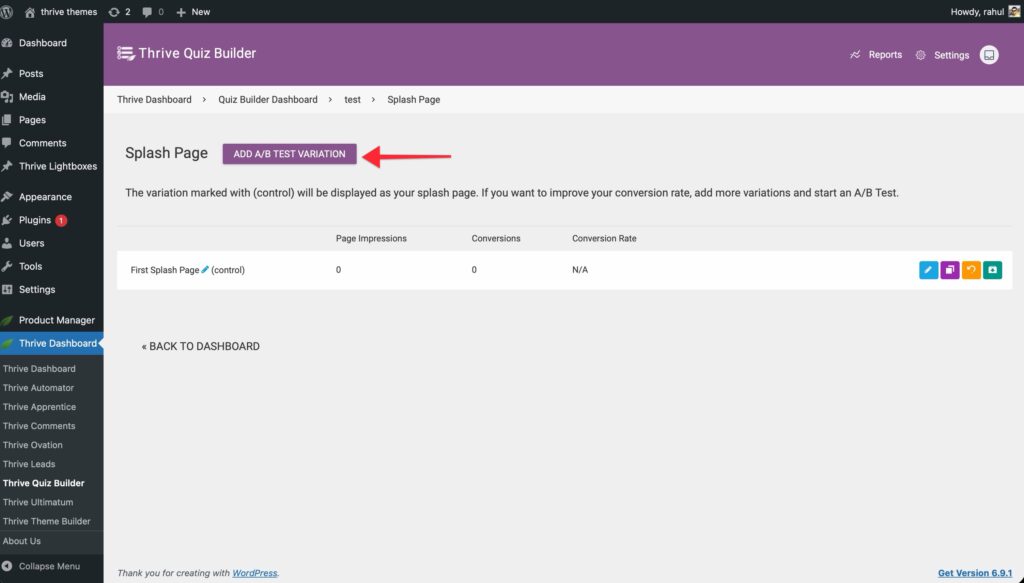
Task: Click the green archive variation icon
Action: pos(992,270)
